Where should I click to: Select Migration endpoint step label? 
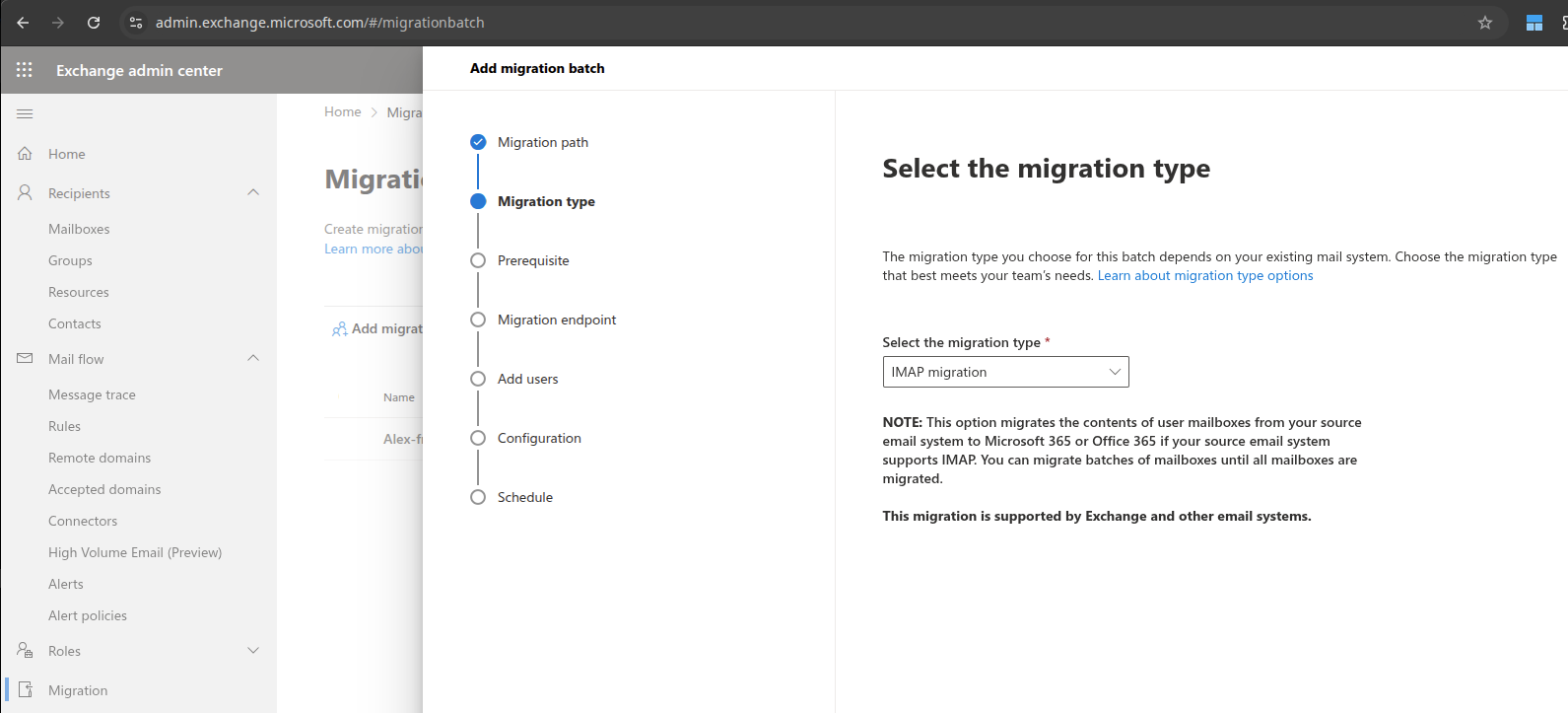pyautogui.click(x=557, y=320)
